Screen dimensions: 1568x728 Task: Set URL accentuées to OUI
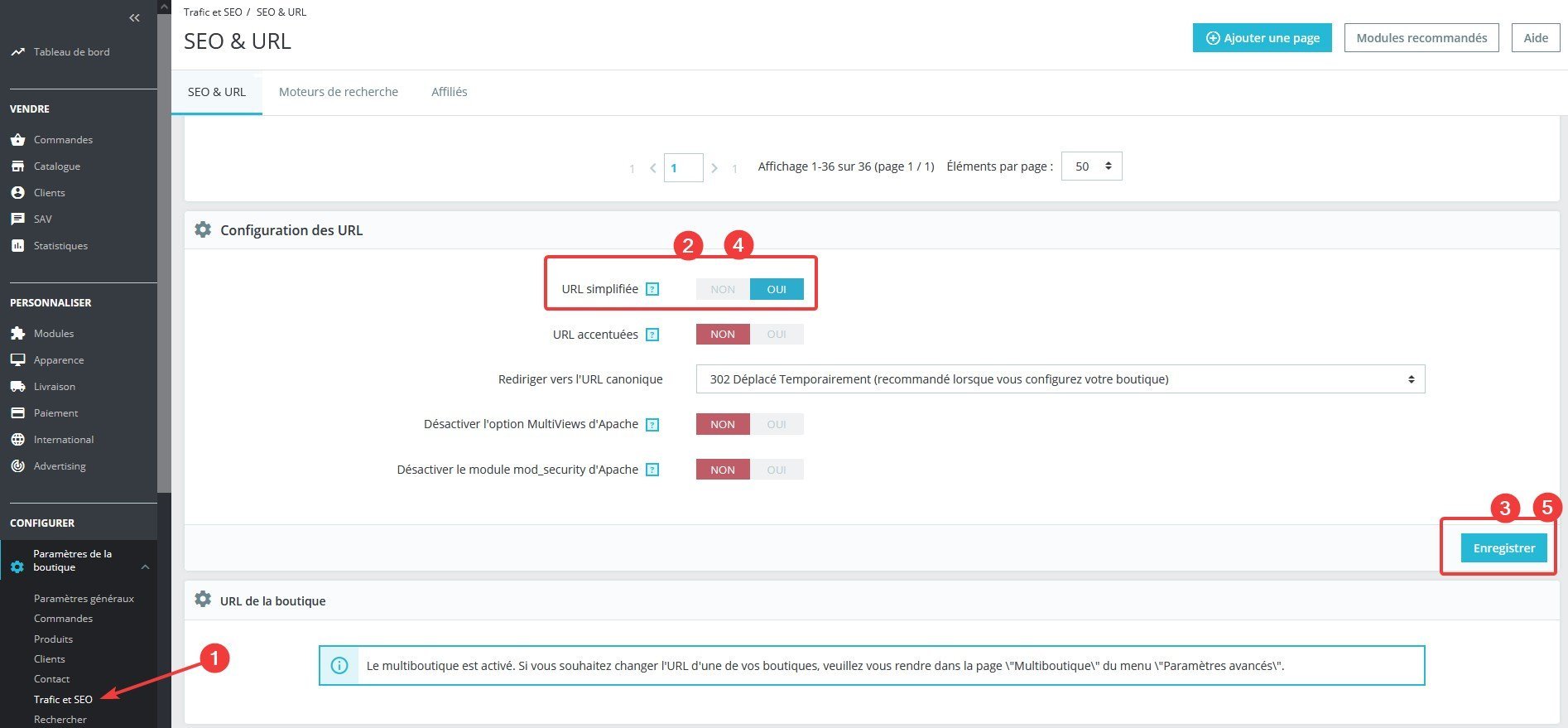click(x=777, y=335)
